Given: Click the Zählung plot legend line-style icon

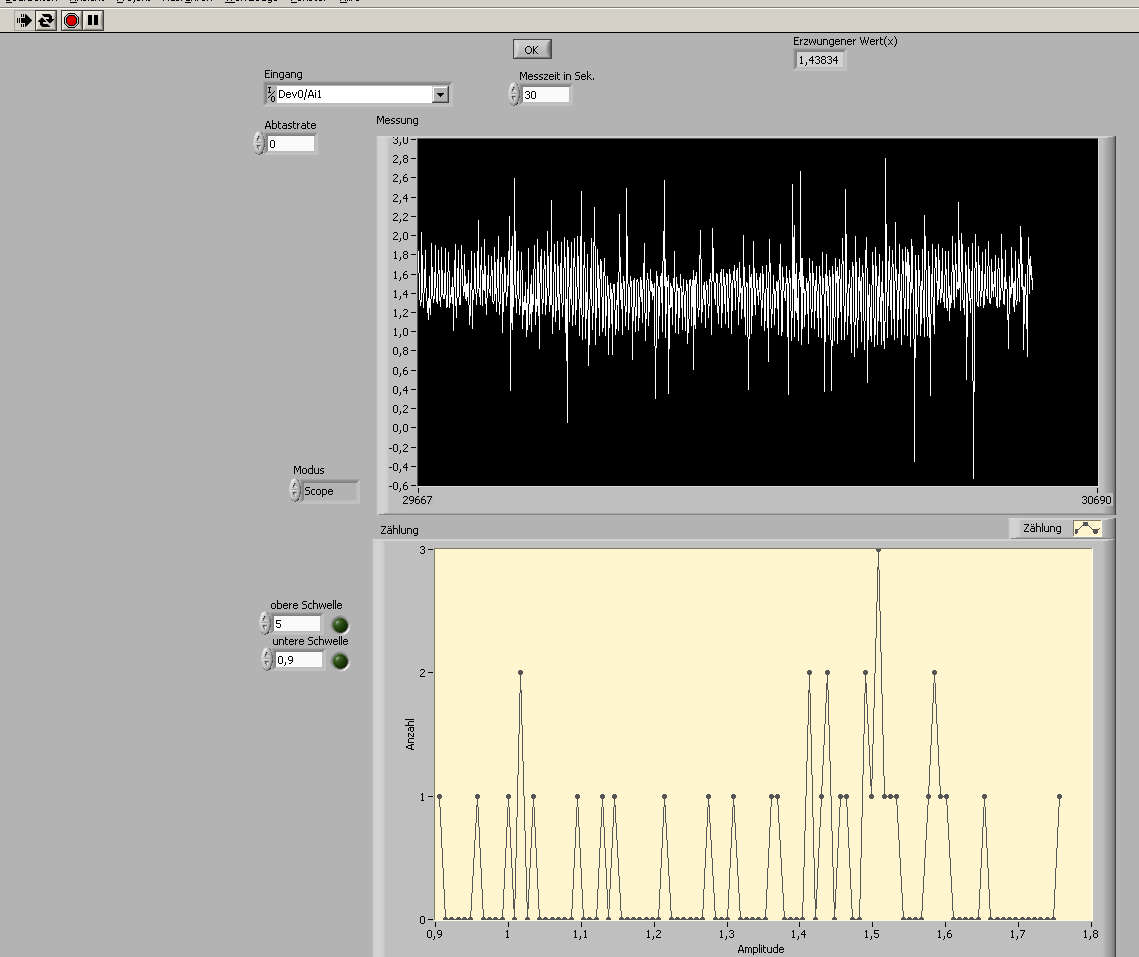Looking at the screenshot, I should (1086, 528).
